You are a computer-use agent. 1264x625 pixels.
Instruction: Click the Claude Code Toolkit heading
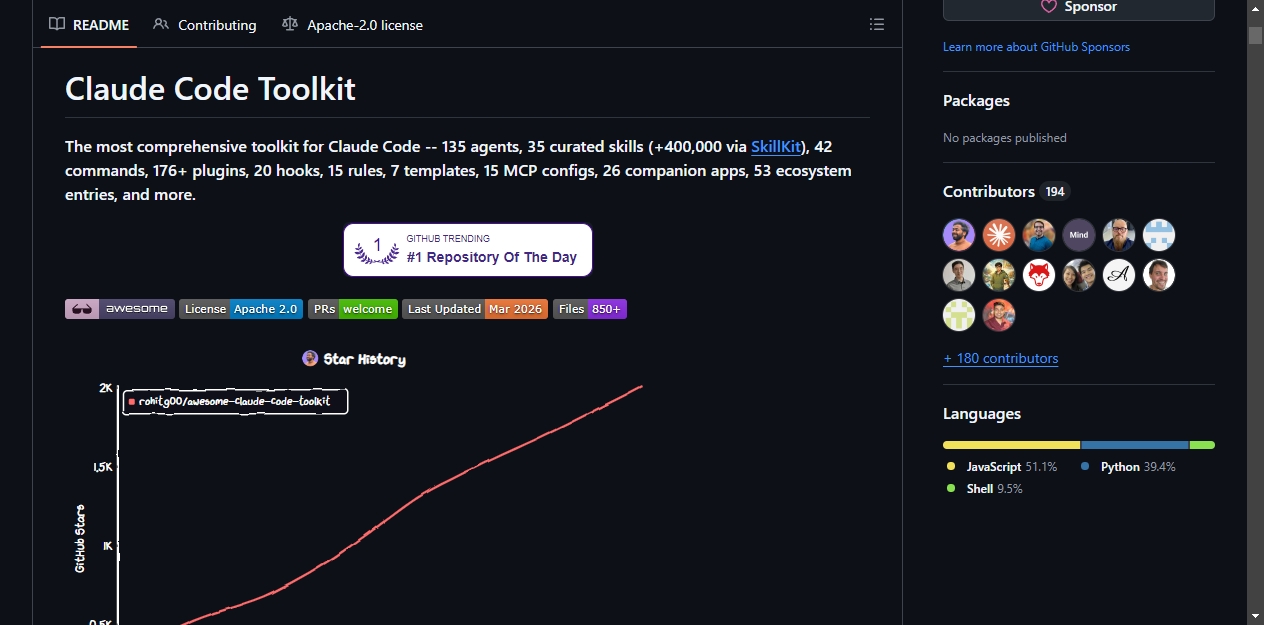[210, 88]
